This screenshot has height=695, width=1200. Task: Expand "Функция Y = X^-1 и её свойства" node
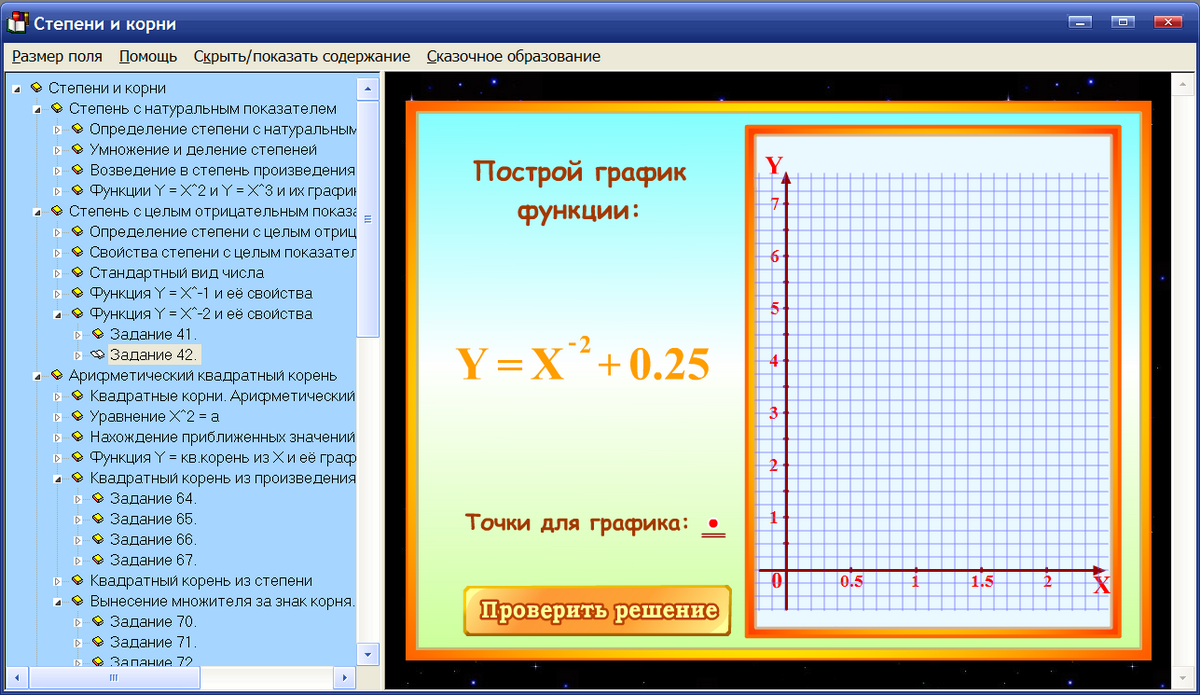click(55, 292)
